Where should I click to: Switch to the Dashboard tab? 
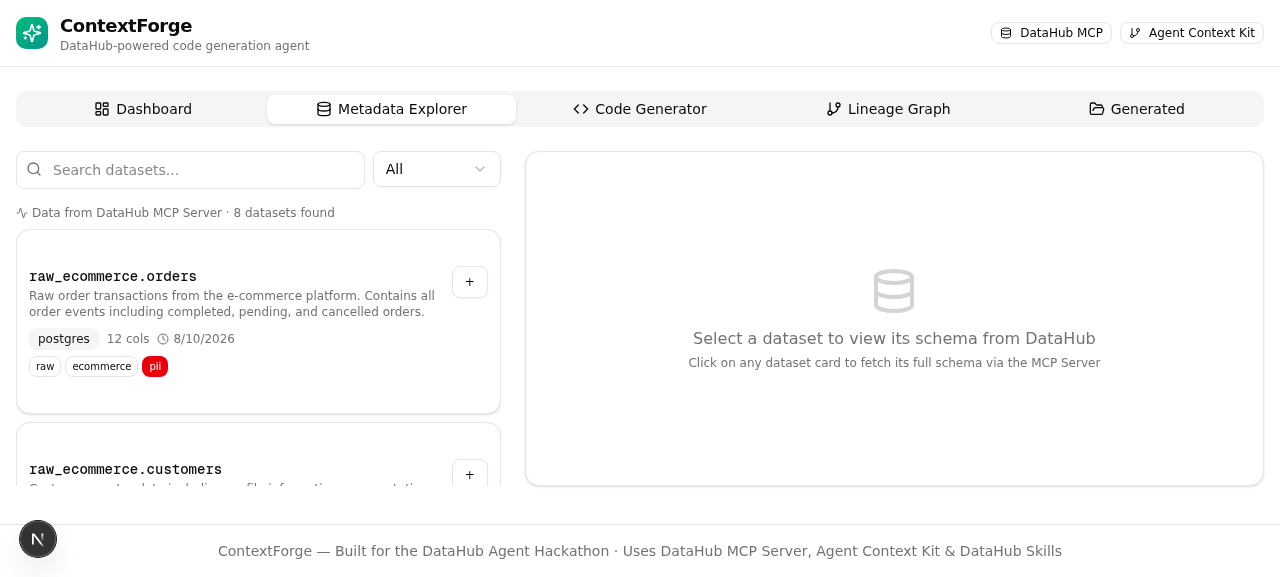click(x=143, y=109)
